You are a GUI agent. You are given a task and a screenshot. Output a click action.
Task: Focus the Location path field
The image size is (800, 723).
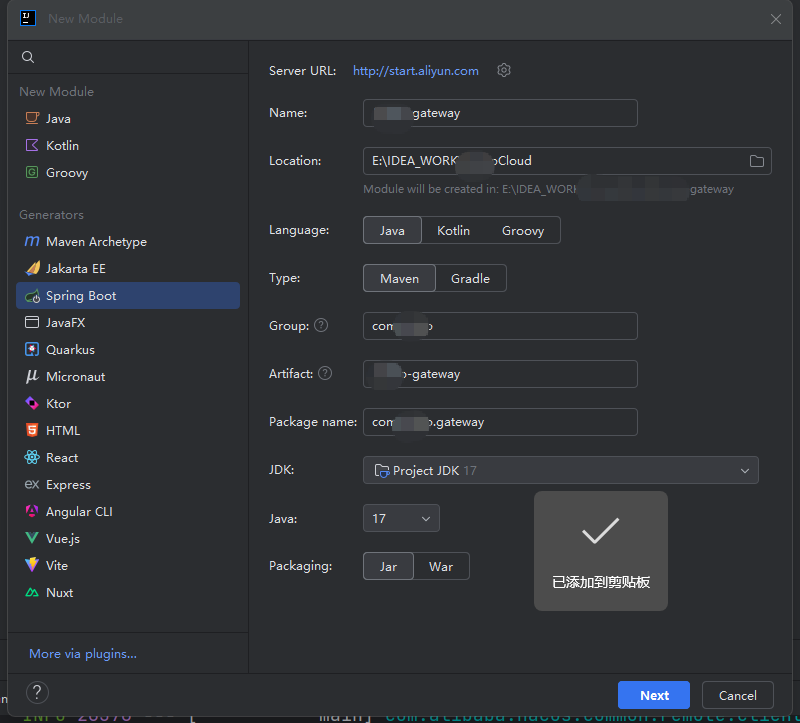(x=567, y=161)
